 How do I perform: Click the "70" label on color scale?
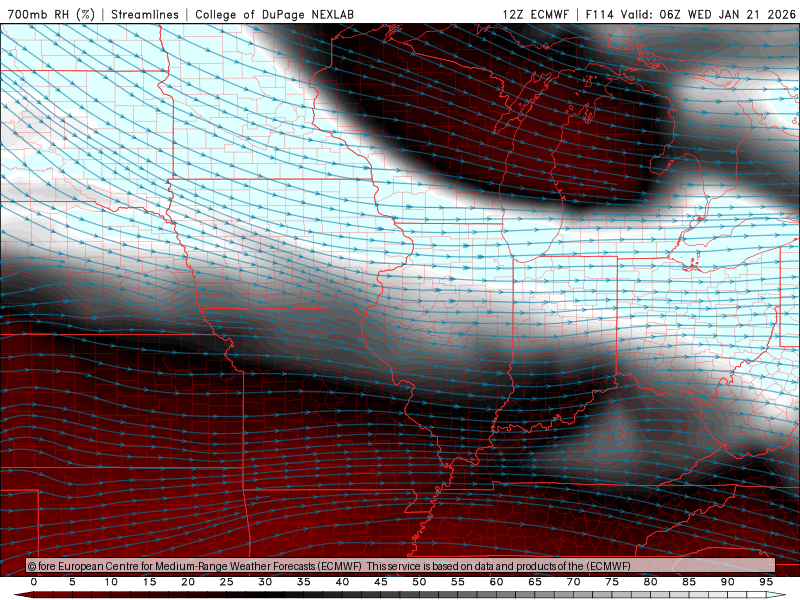point(573,582)
